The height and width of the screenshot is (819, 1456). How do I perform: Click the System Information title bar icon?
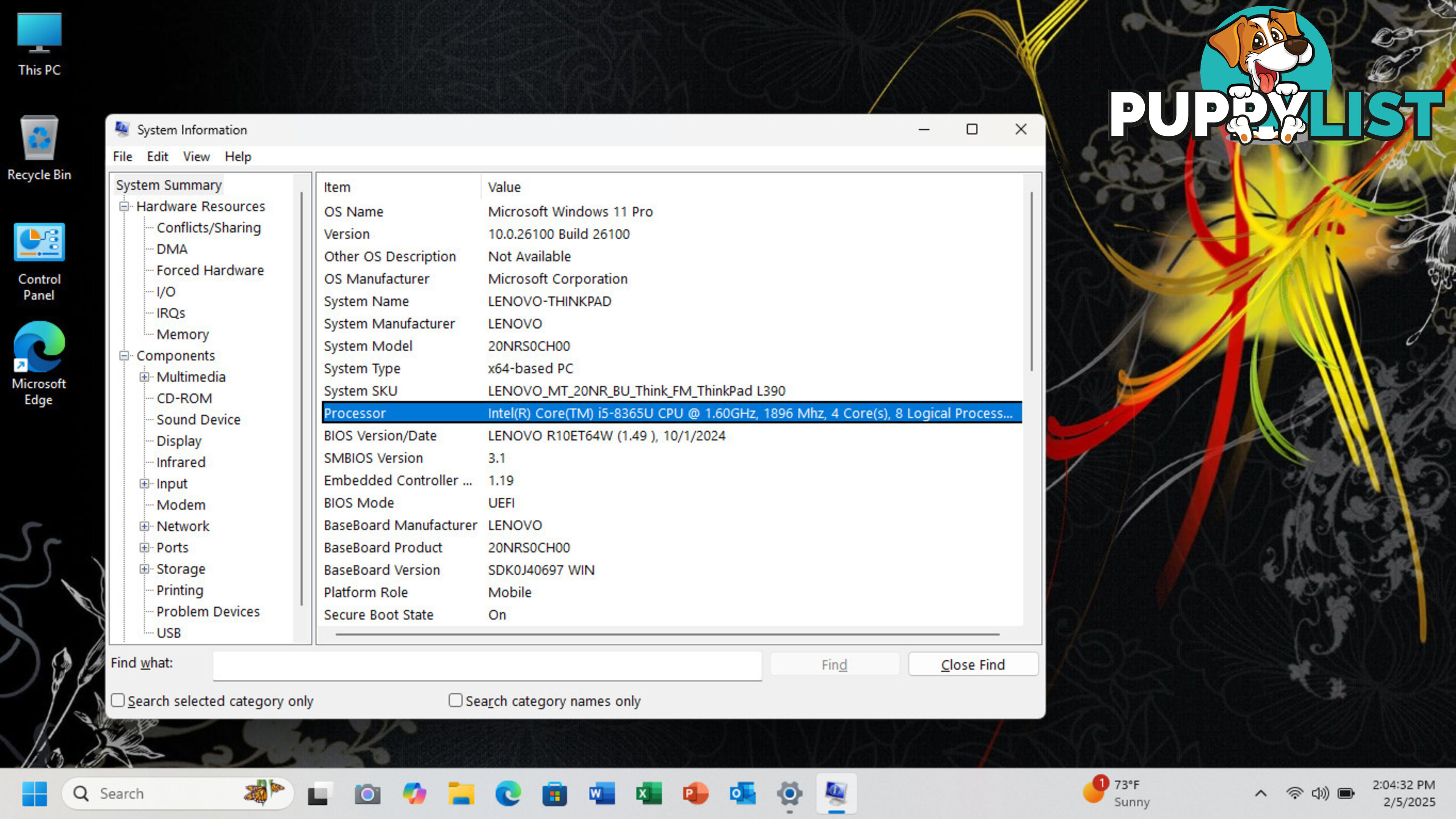click(x=122, y=129)
